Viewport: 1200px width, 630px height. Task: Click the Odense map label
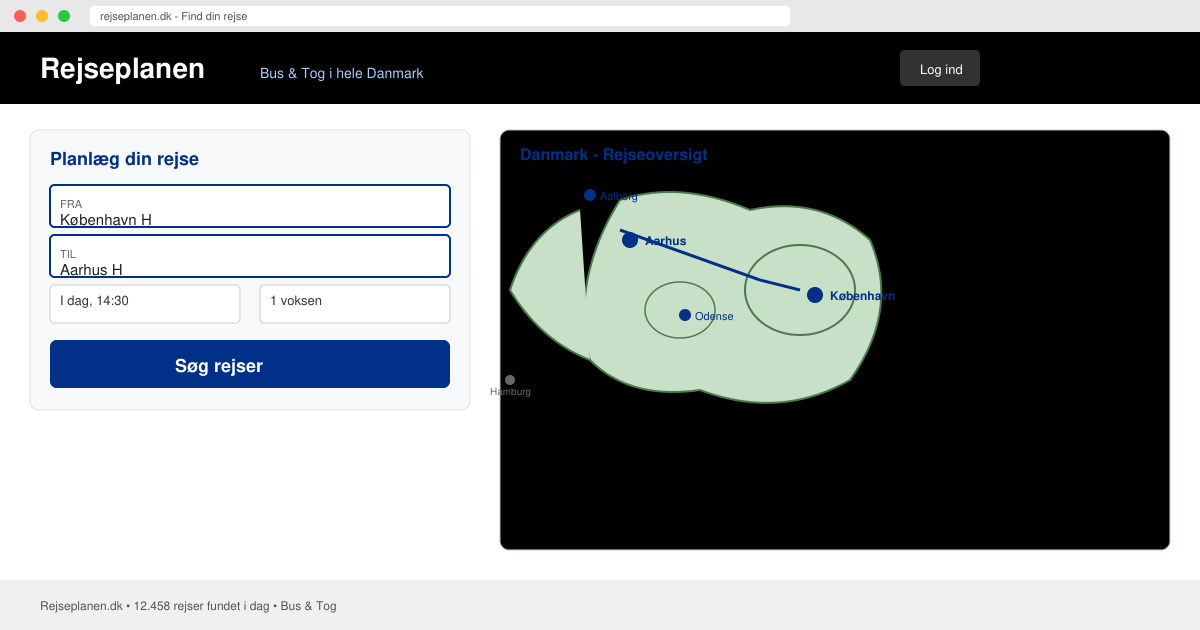pyautogui.click(x=714, y=316)
